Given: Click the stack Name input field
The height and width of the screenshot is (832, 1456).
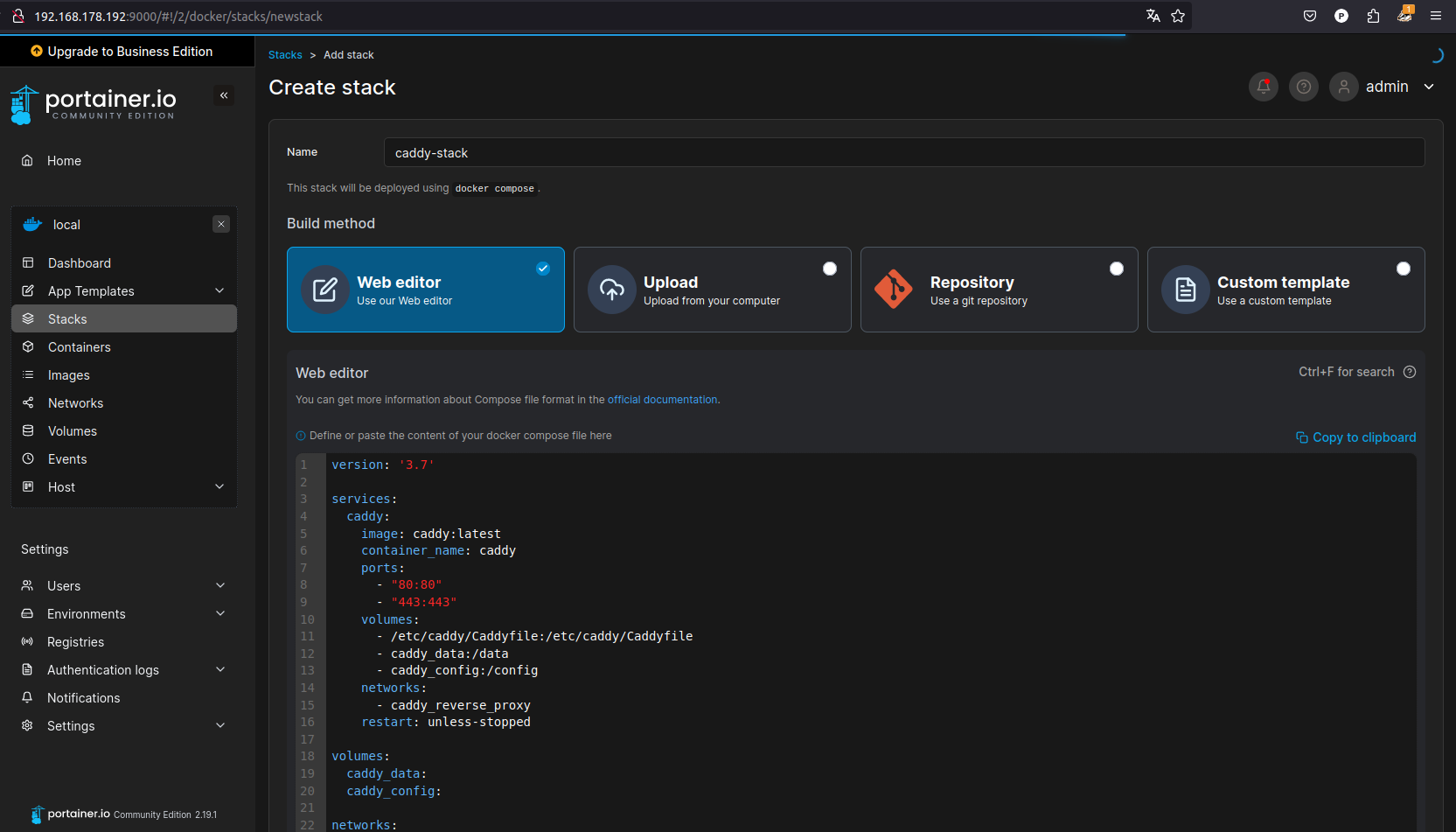Looking at the screenshot, I should [x=903, y=152].
